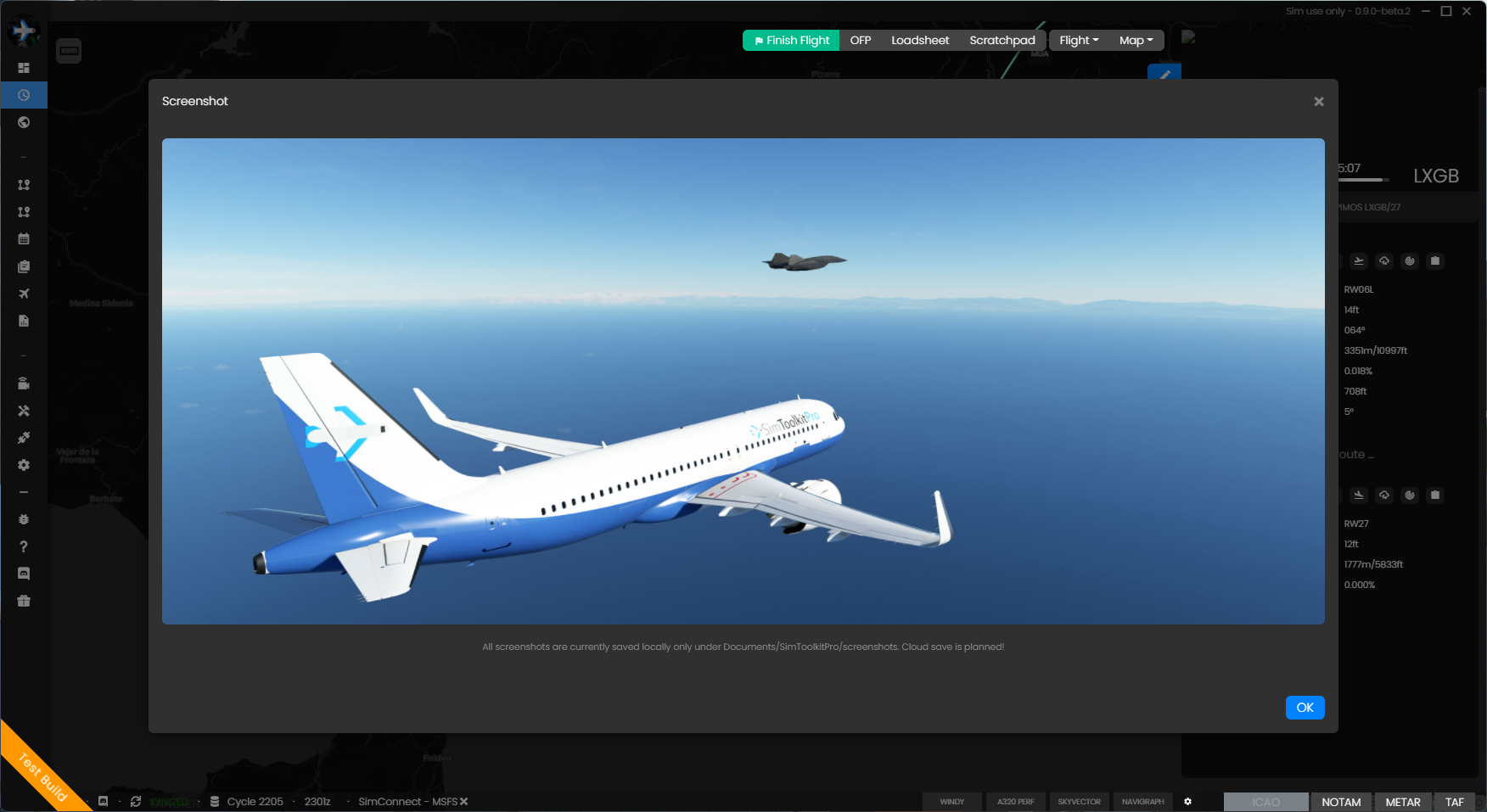Open the video camera icon in sidebar
Screen dimensions: 1487x812
[x=24, y=384]
